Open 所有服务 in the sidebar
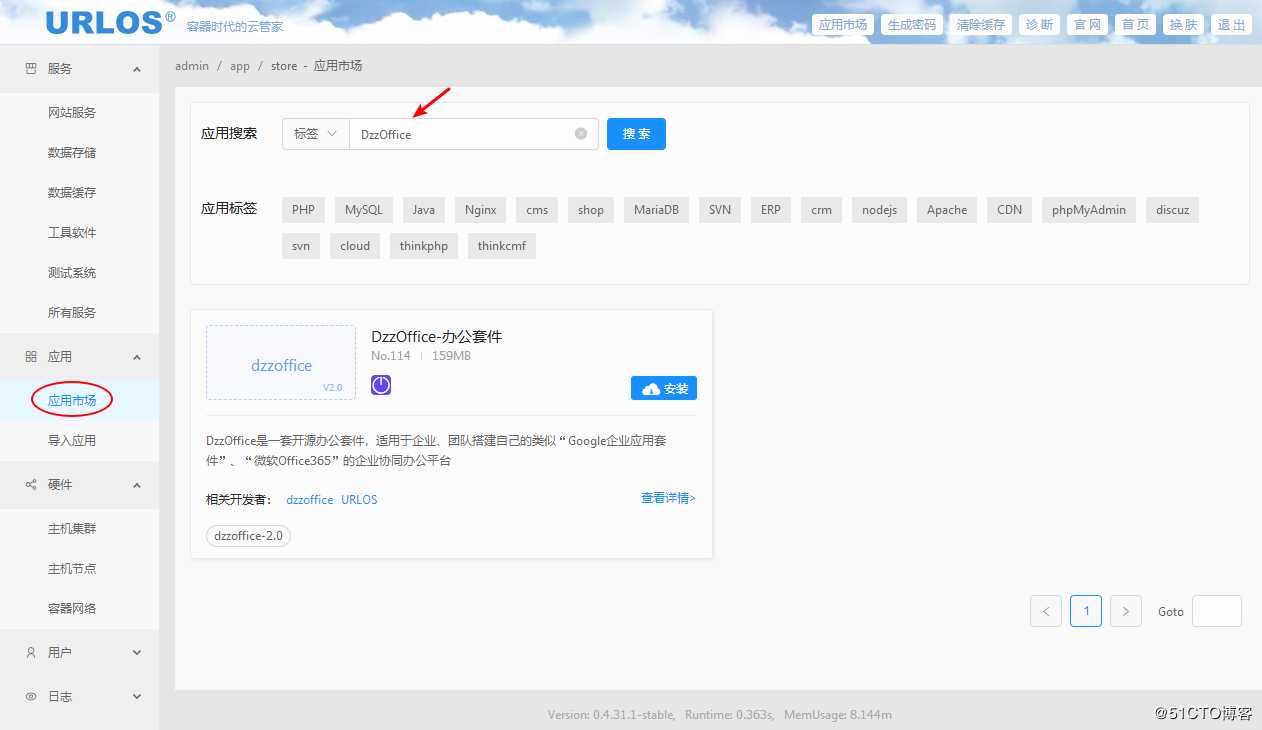 pos(72,312)
